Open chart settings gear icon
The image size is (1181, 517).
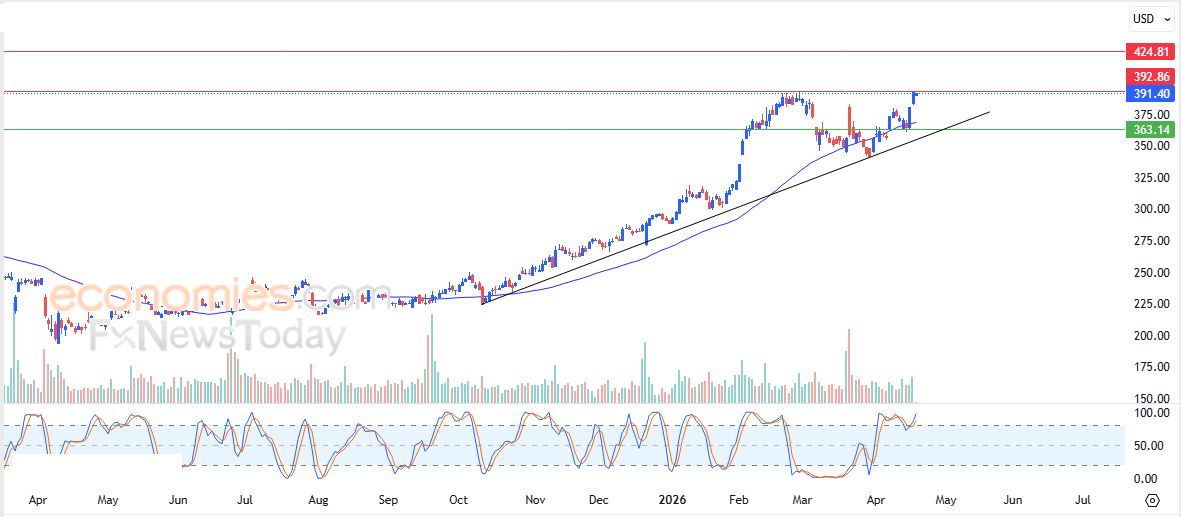pos(1152,500)
